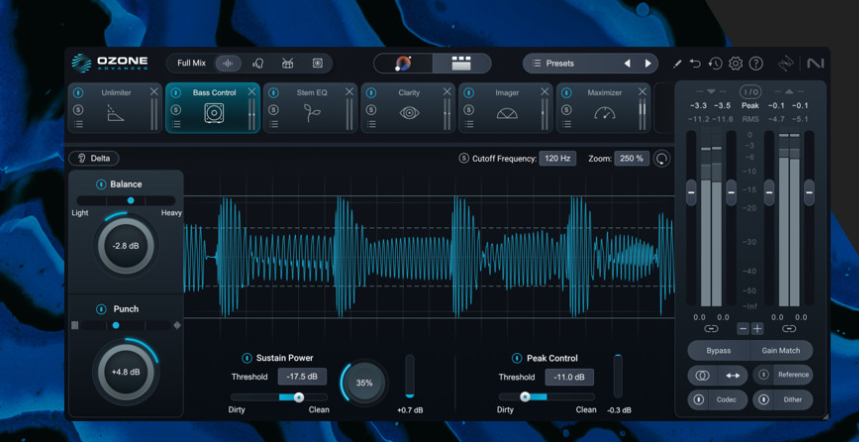Select the bass speaker focus icon
The image size is (859, 442).
pyautogui.click(x=318, y=64)
